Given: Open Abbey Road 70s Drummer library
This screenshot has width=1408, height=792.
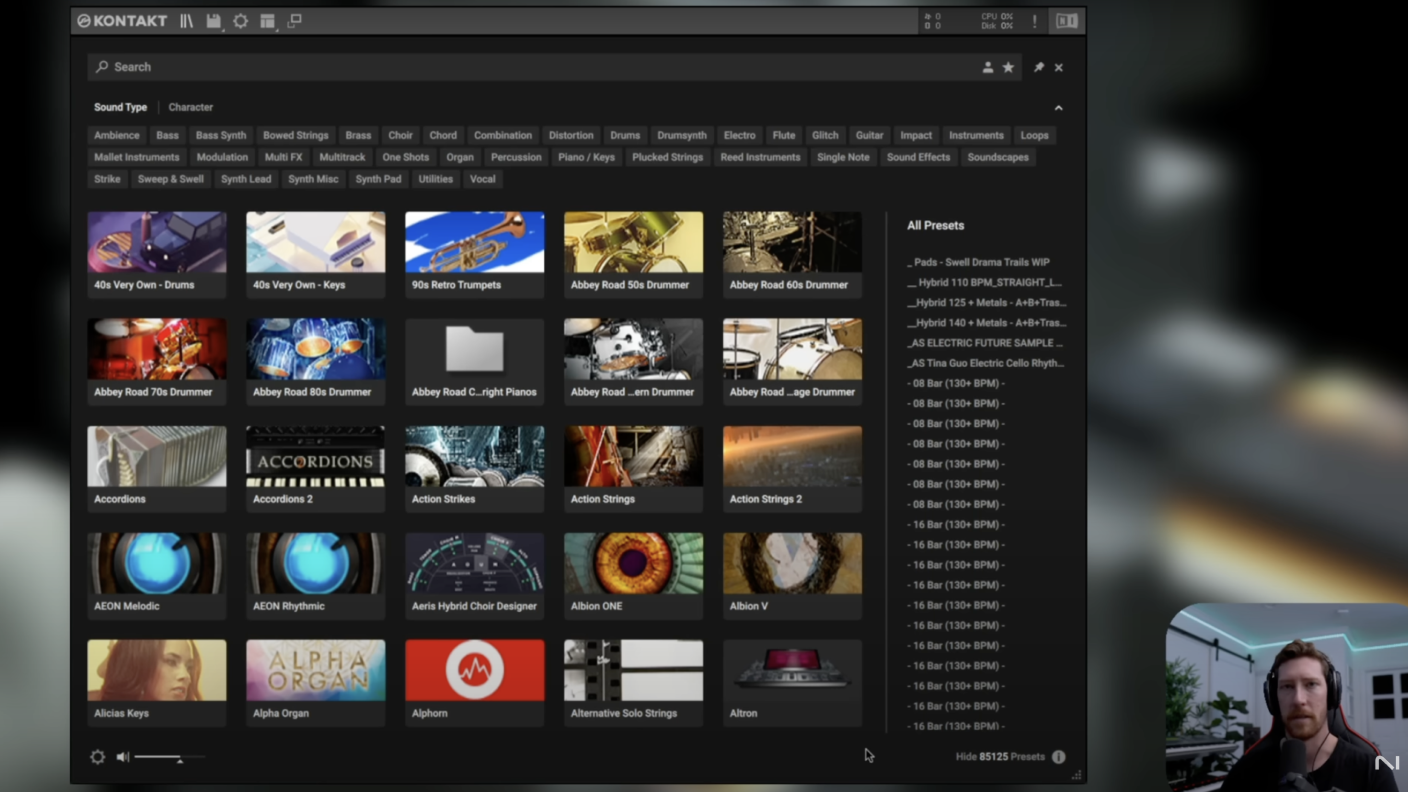Looking at the screenshot, I should pos(157,361).
